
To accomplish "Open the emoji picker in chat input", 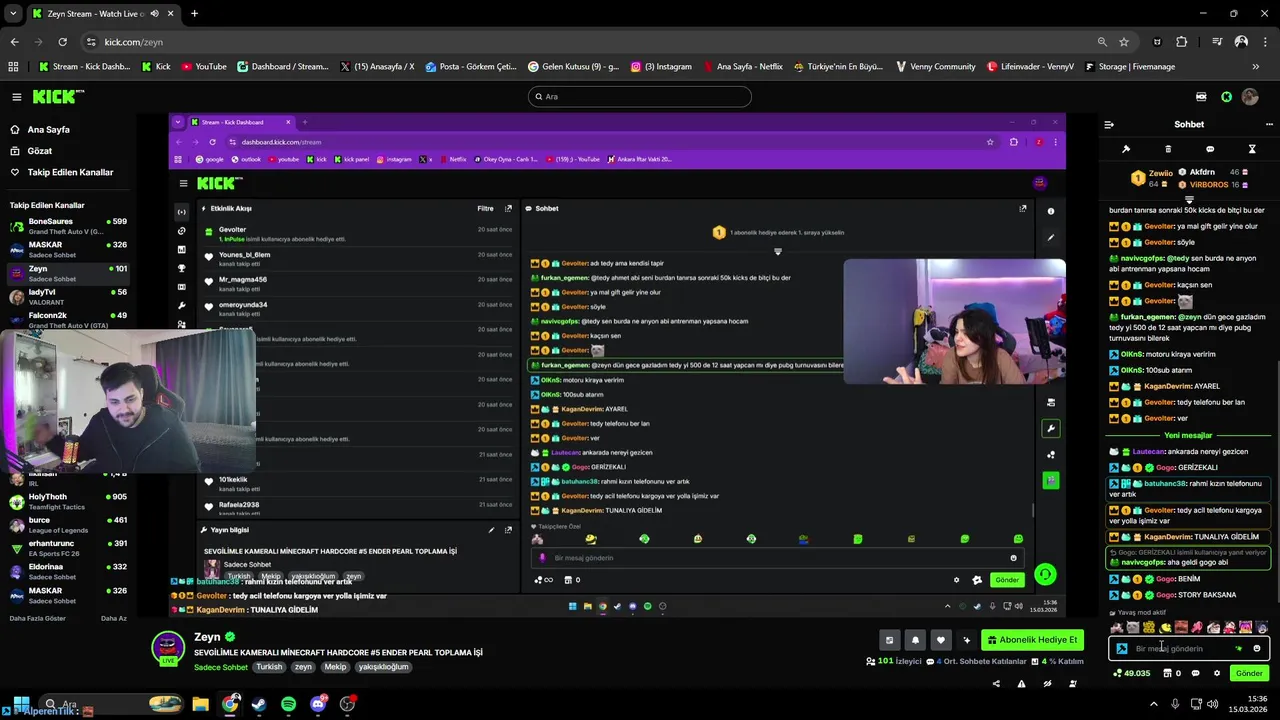I will click(x=1257, y=649).
